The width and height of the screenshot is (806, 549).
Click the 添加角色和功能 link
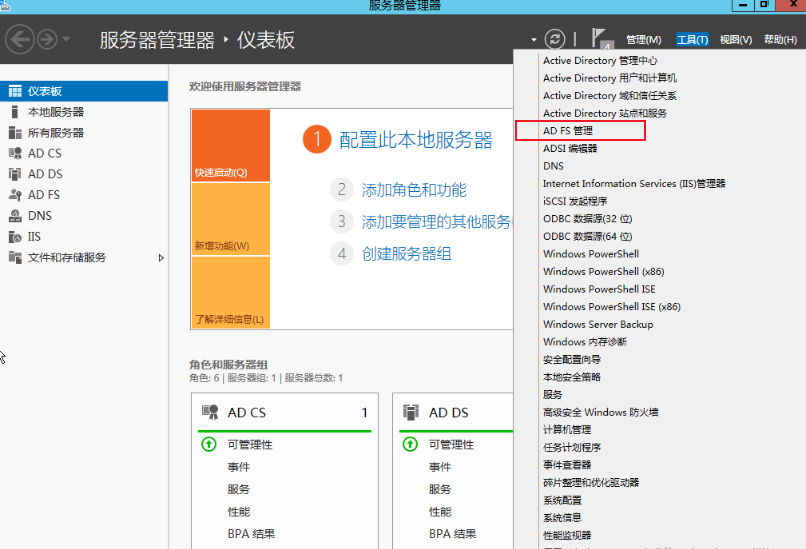click(414, 190)
